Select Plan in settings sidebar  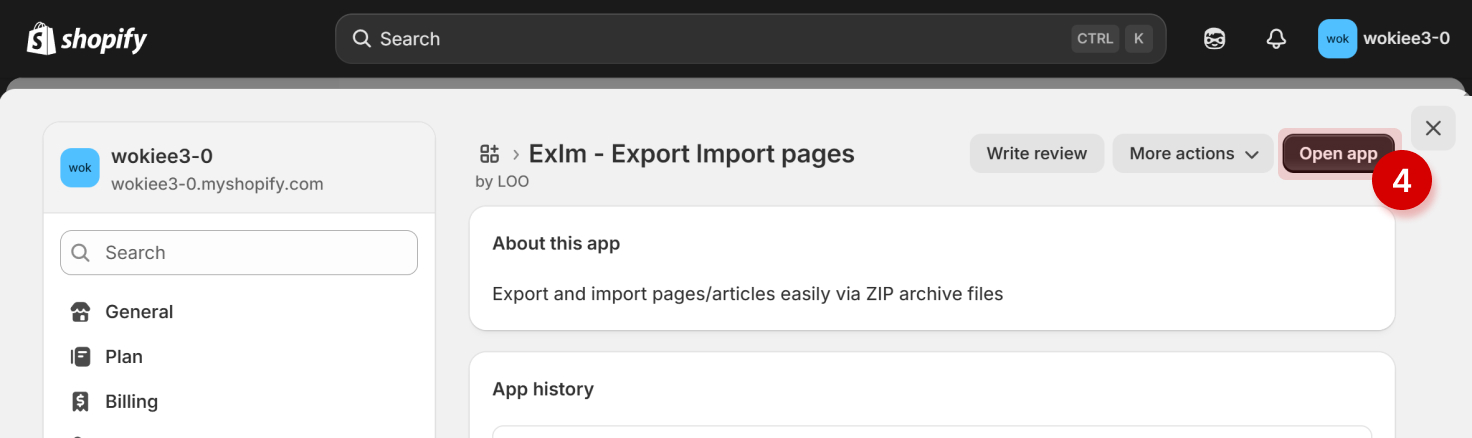coord(124,357)
